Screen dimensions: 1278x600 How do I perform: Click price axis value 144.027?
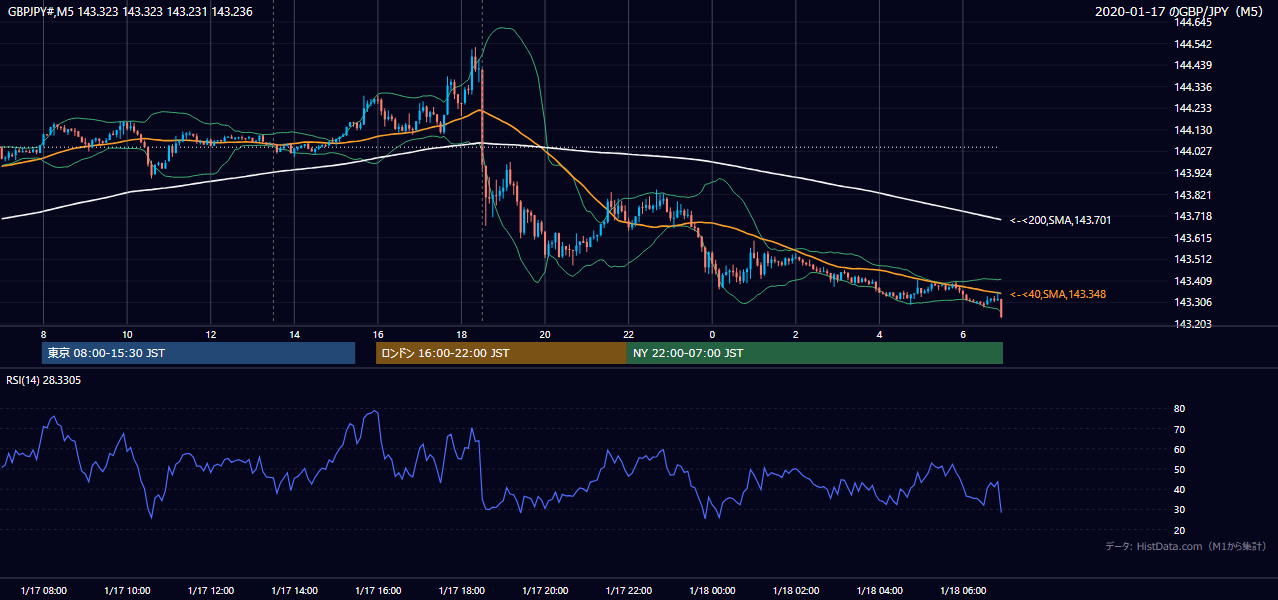coord(1194,151)
